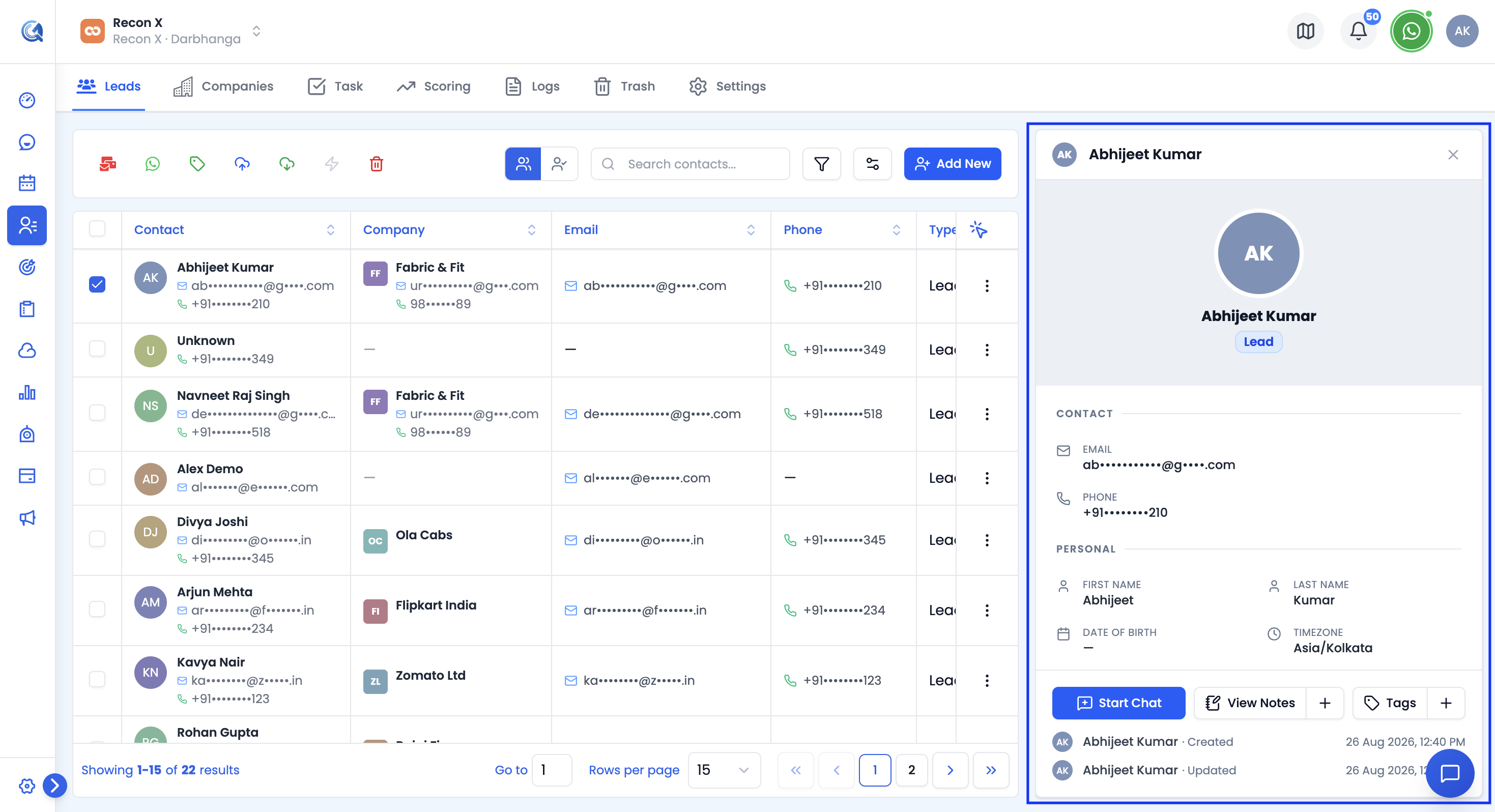Click the AK user avatar in top bar
This screenshot has width=1495, height=812.
[x=1462, y=32]
